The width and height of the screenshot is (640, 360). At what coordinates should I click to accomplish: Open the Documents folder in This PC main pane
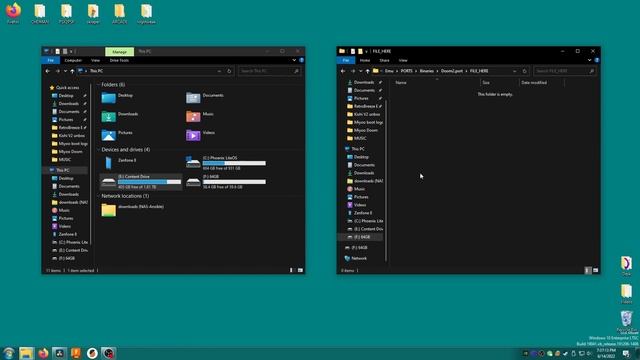click(x=204, y=98)
